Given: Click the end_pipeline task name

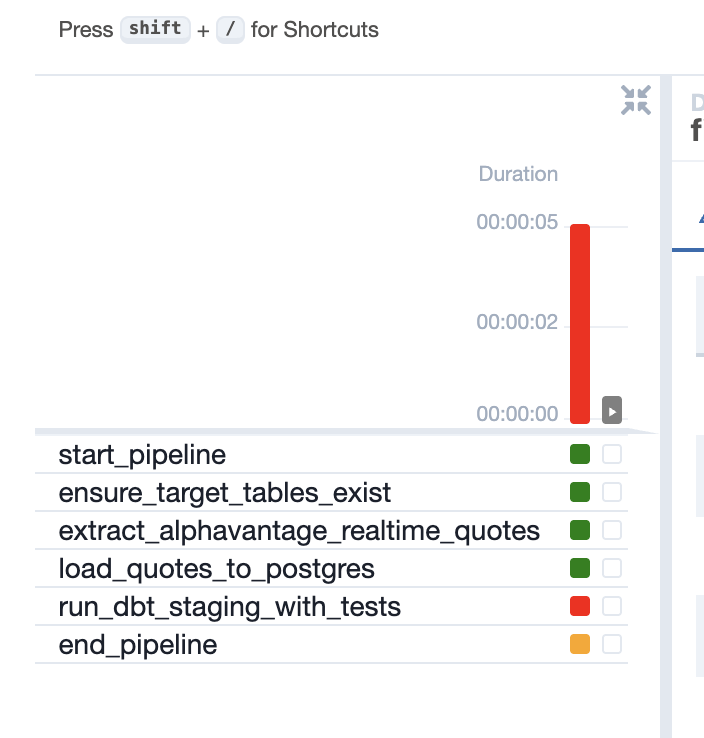Looking at the screenshot, I should [x=138, y=645].
